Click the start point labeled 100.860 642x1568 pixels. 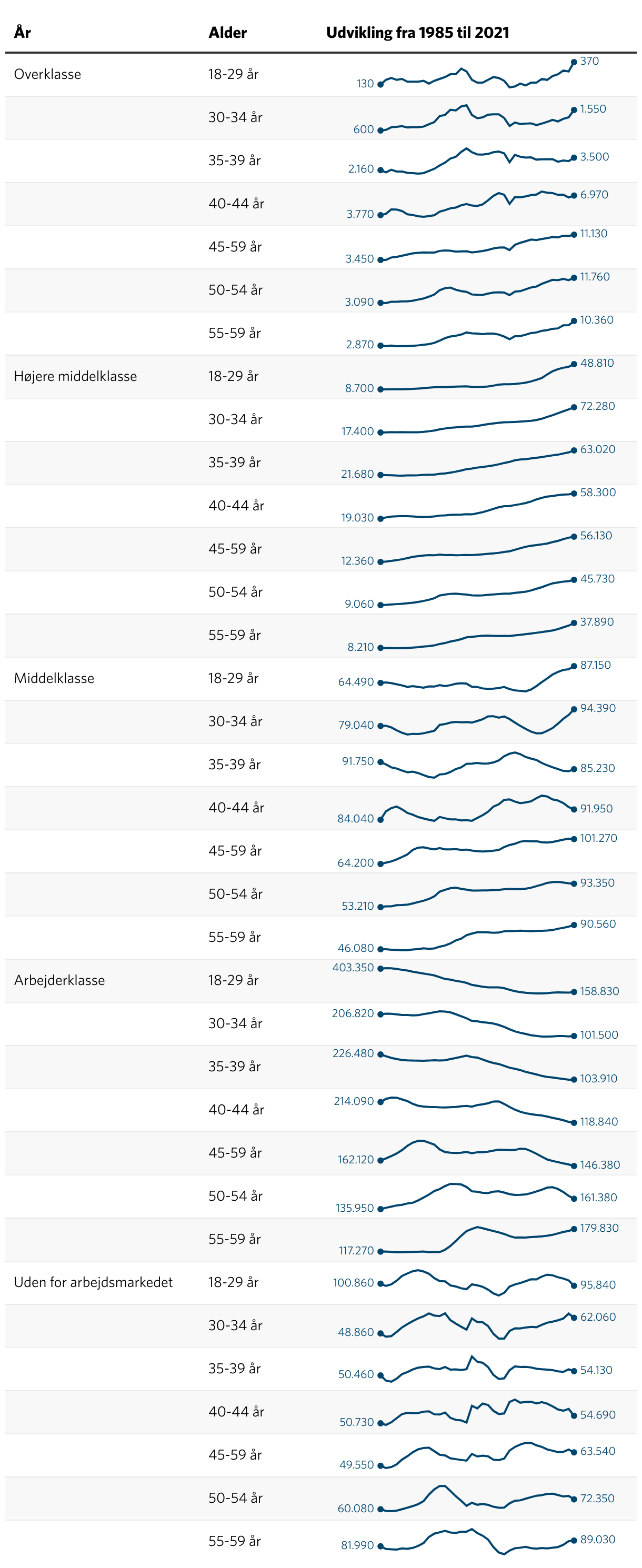click(x=380, y=1283)
